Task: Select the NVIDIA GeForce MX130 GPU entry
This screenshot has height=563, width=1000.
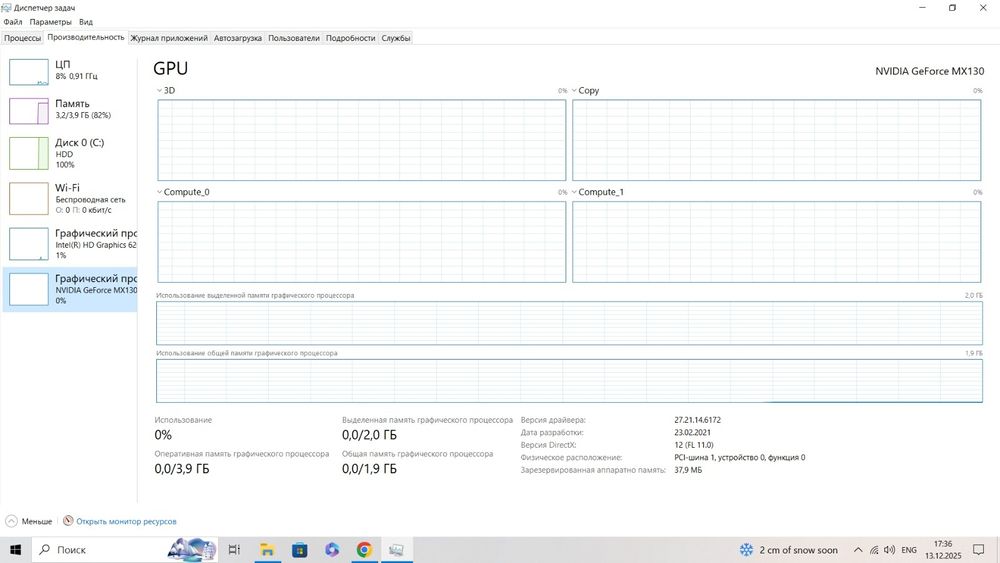Action: pos(70,289)
